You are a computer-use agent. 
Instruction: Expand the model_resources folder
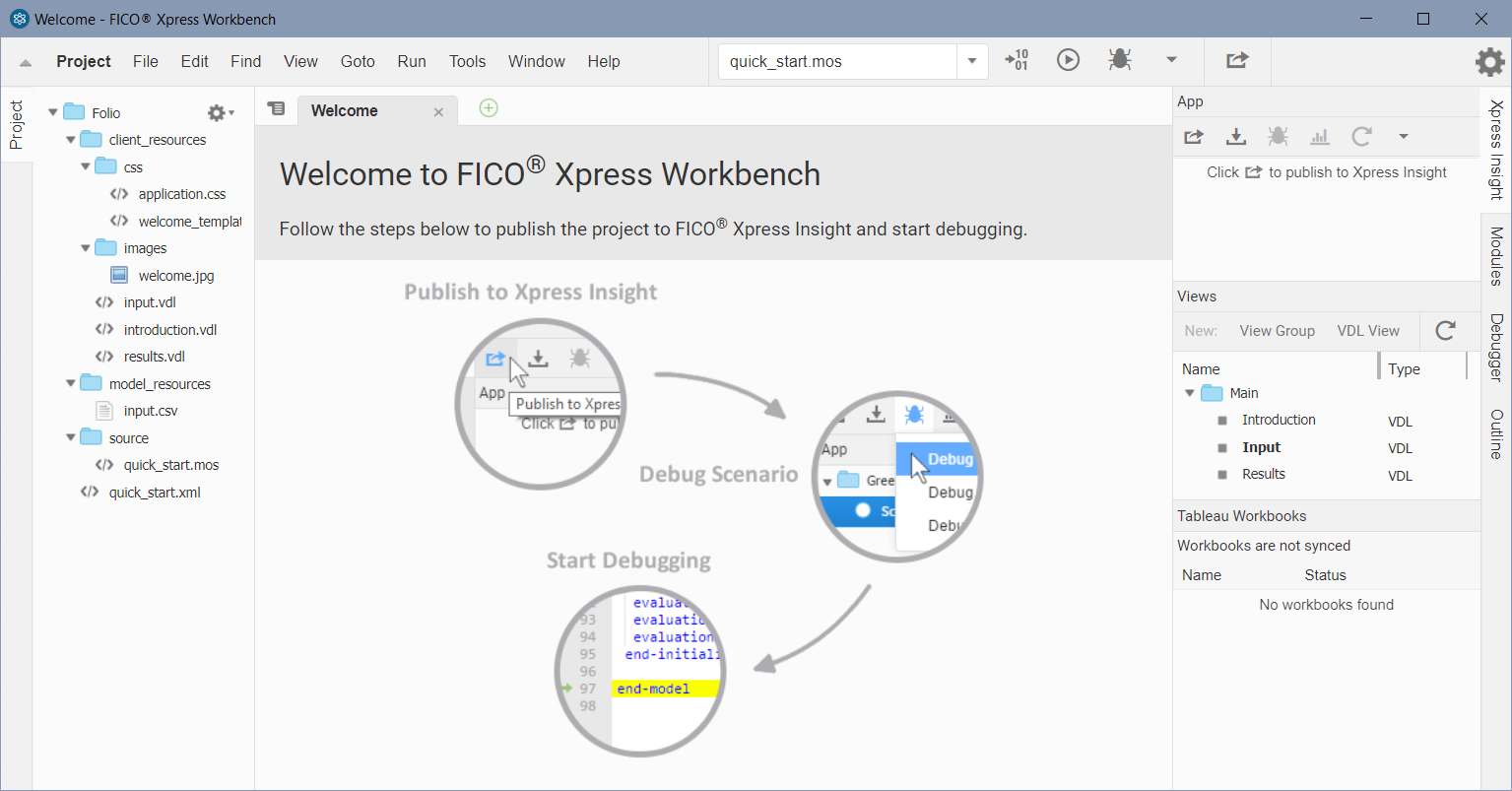(70, 383)
